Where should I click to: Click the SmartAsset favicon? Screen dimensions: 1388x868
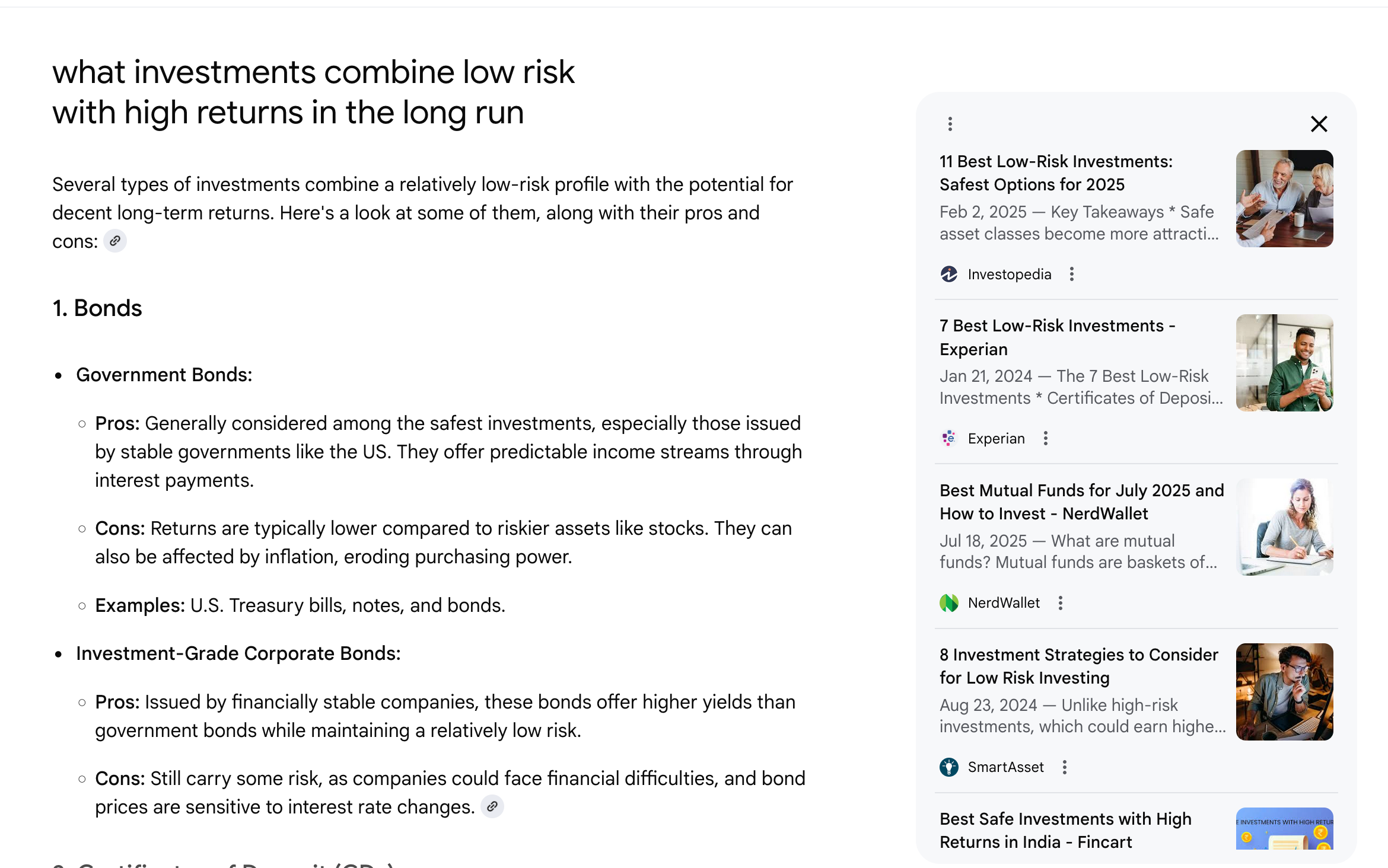[949, 767]
